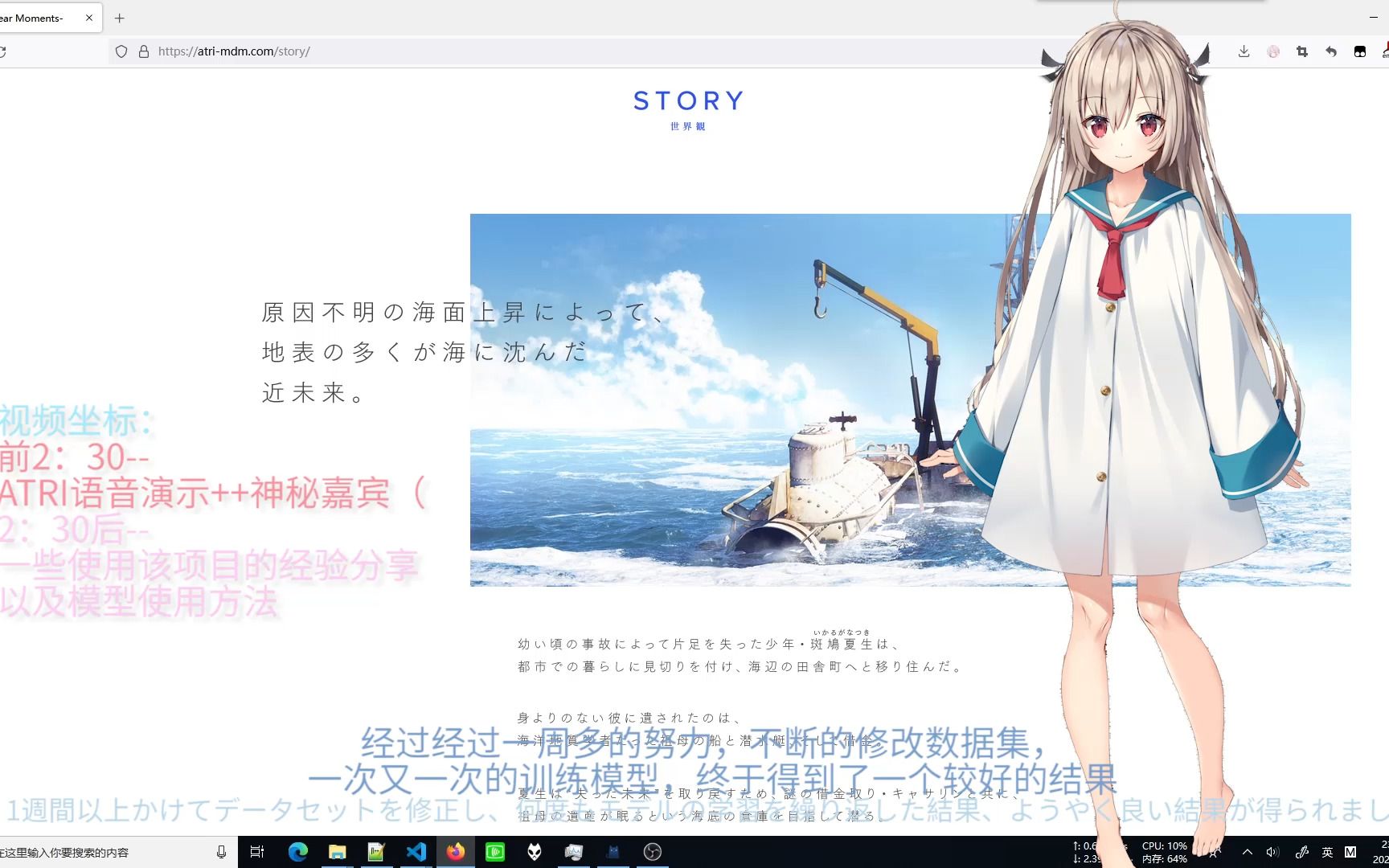The width and height of the screenshot is (1389, 868).
Task: Open the system monitor taskbar icon
Action: (574, 852)
